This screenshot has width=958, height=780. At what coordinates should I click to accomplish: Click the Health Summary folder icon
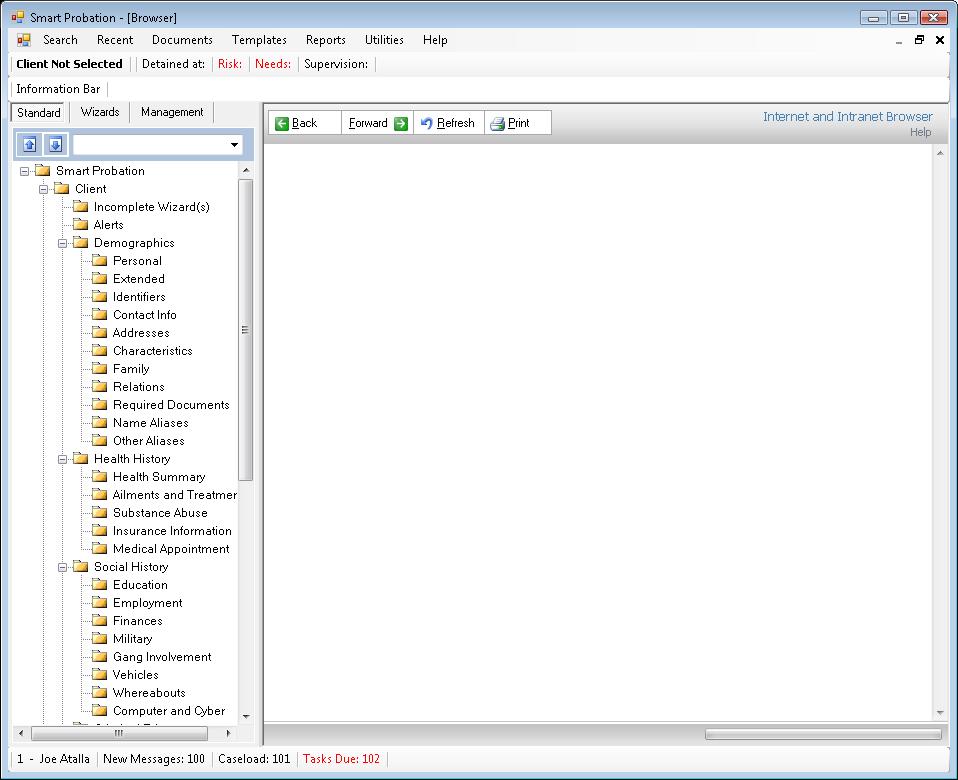[x=100, y=476]
